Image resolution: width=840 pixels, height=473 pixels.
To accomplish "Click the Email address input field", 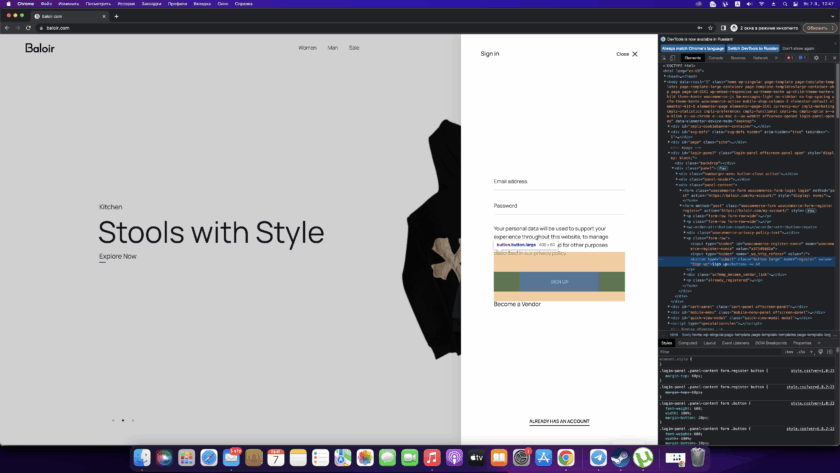I will [x=559, y=183].
